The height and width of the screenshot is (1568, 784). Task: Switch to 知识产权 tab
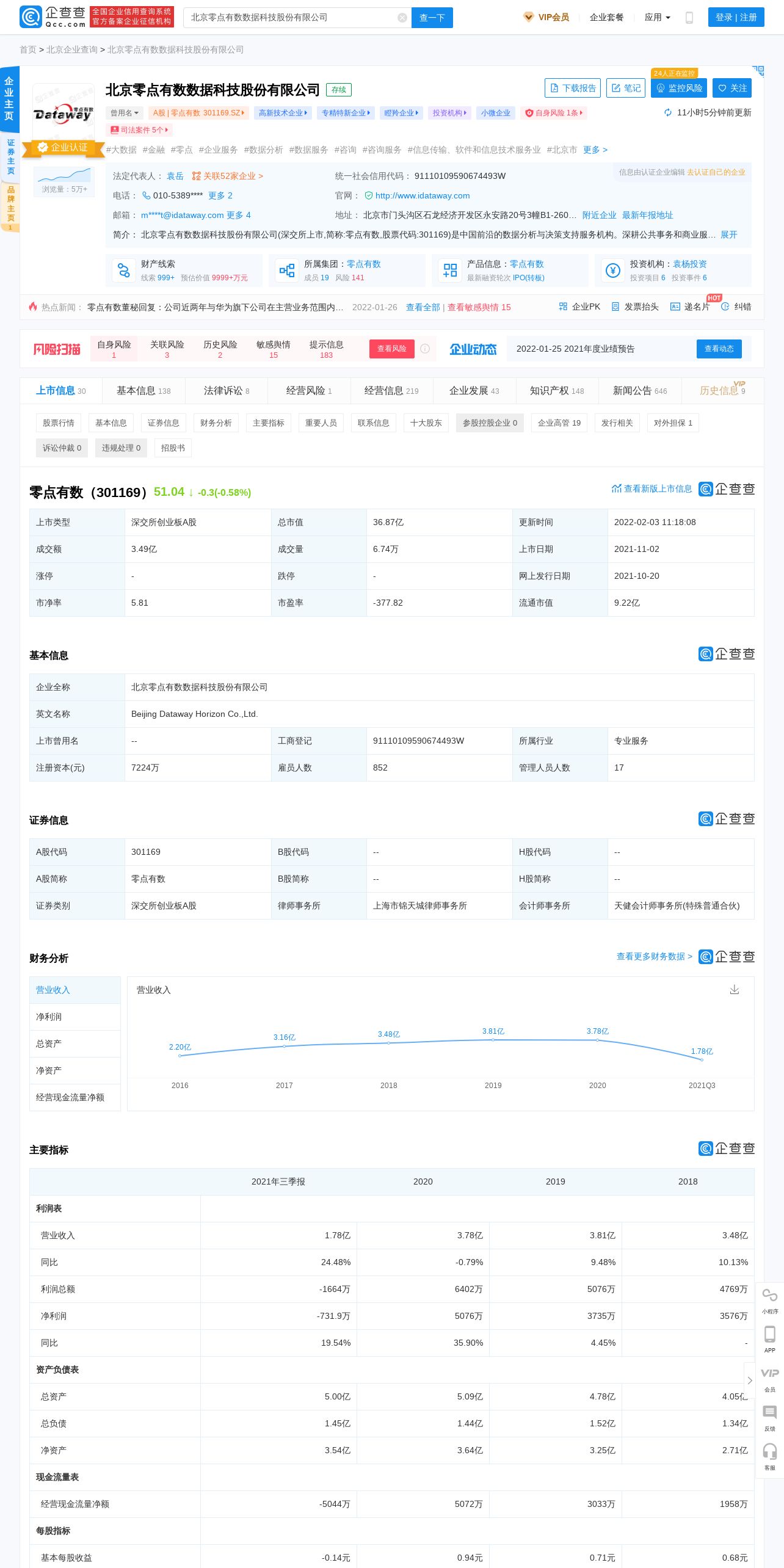[x=557, y=391]
